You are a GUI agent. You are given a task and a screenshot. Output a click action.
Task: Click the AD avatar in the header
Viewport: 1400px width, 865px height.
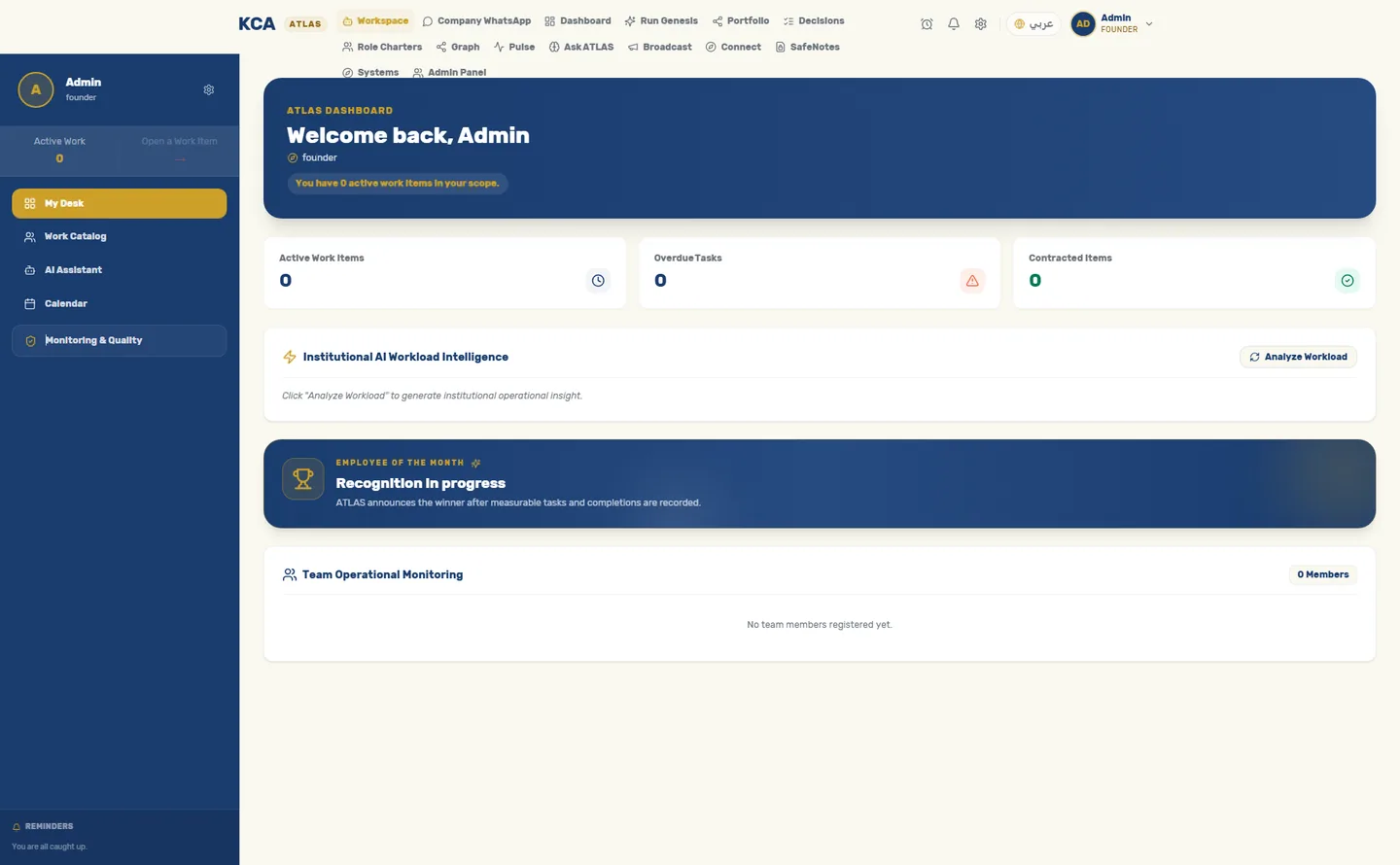coord(1083,24)
